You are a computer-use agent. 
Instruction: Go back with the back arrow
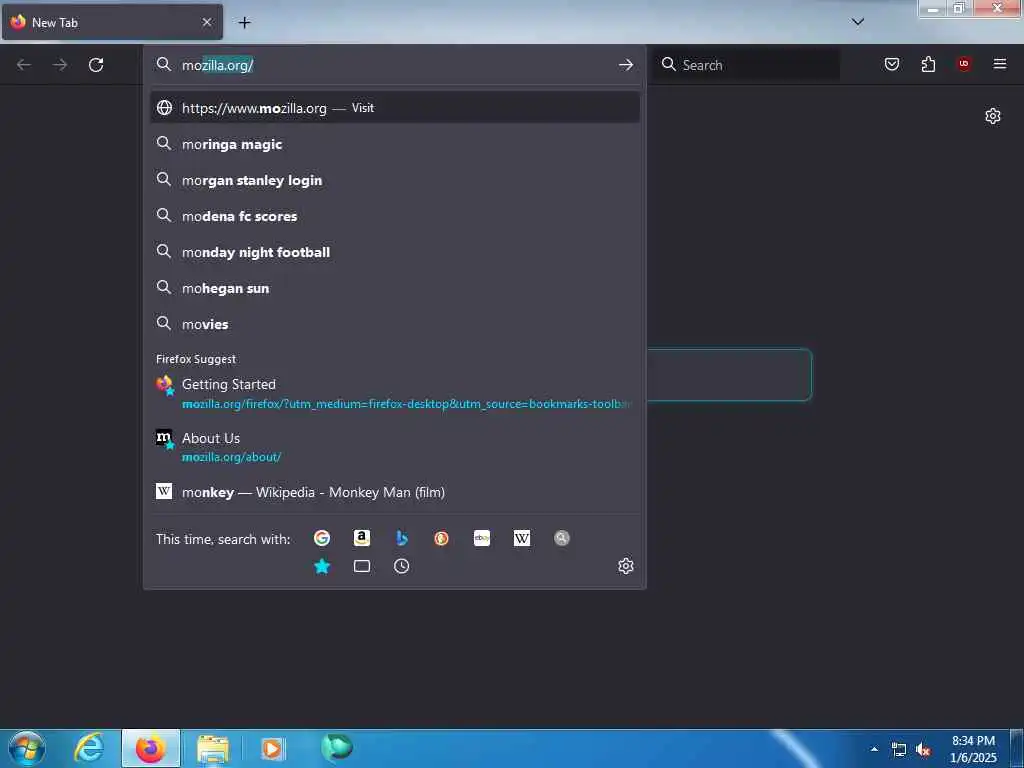(24, 65)
